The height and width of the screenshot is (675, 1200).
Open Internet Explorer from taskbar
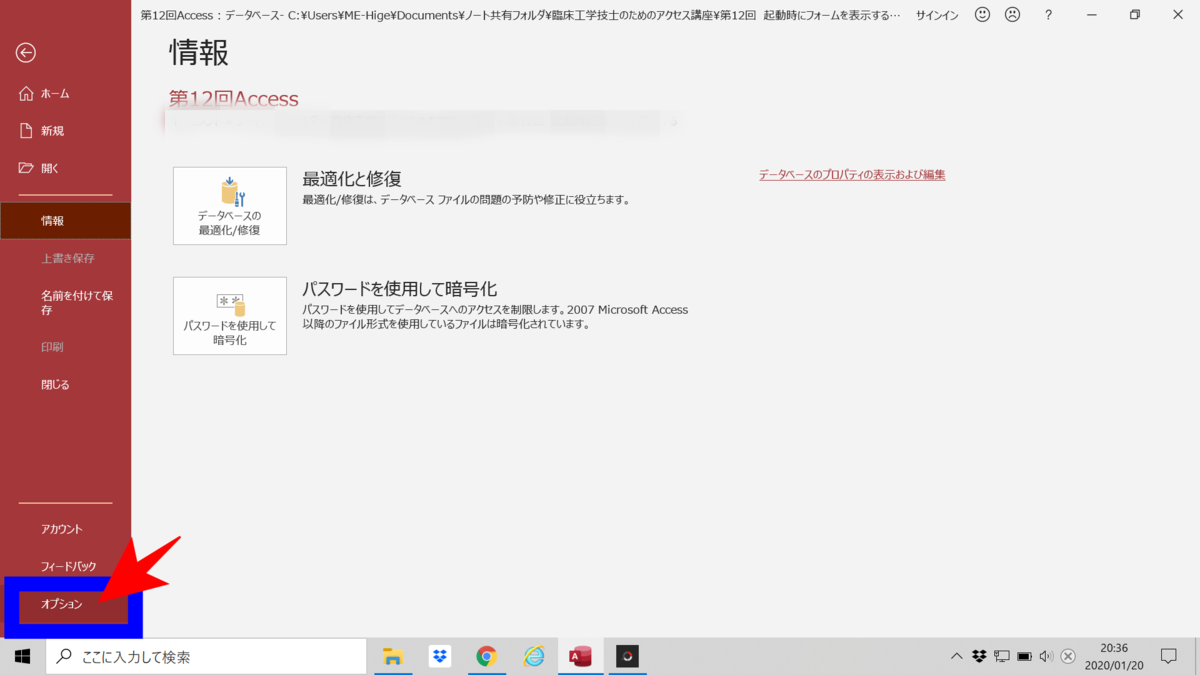533,657
